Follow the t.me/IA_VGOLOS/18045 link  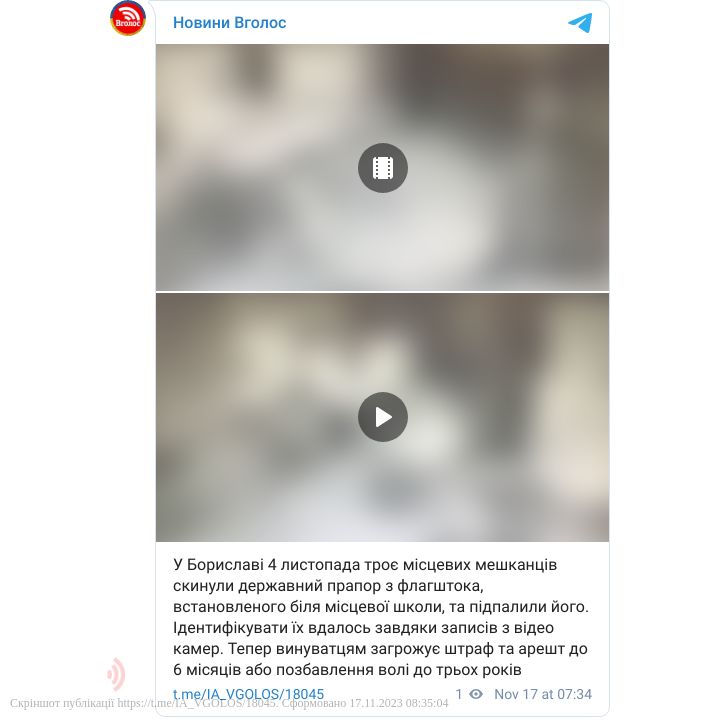pyautogui.click(x=248, y=694)
